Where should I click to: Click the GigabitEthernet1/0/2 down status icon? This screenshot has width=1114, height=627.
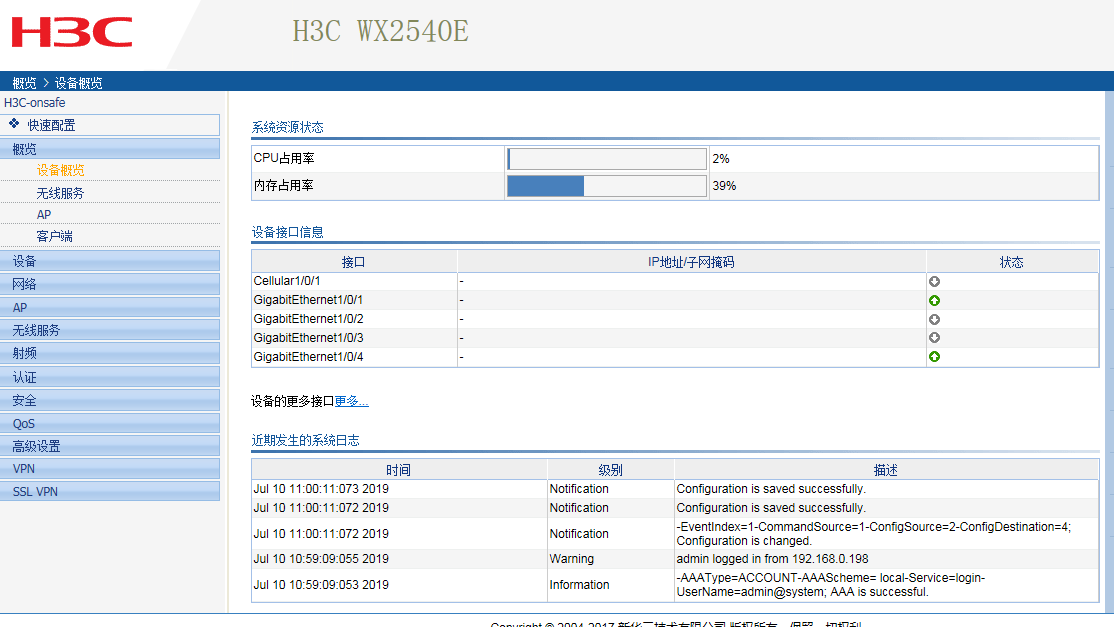[x=934, y=320]
